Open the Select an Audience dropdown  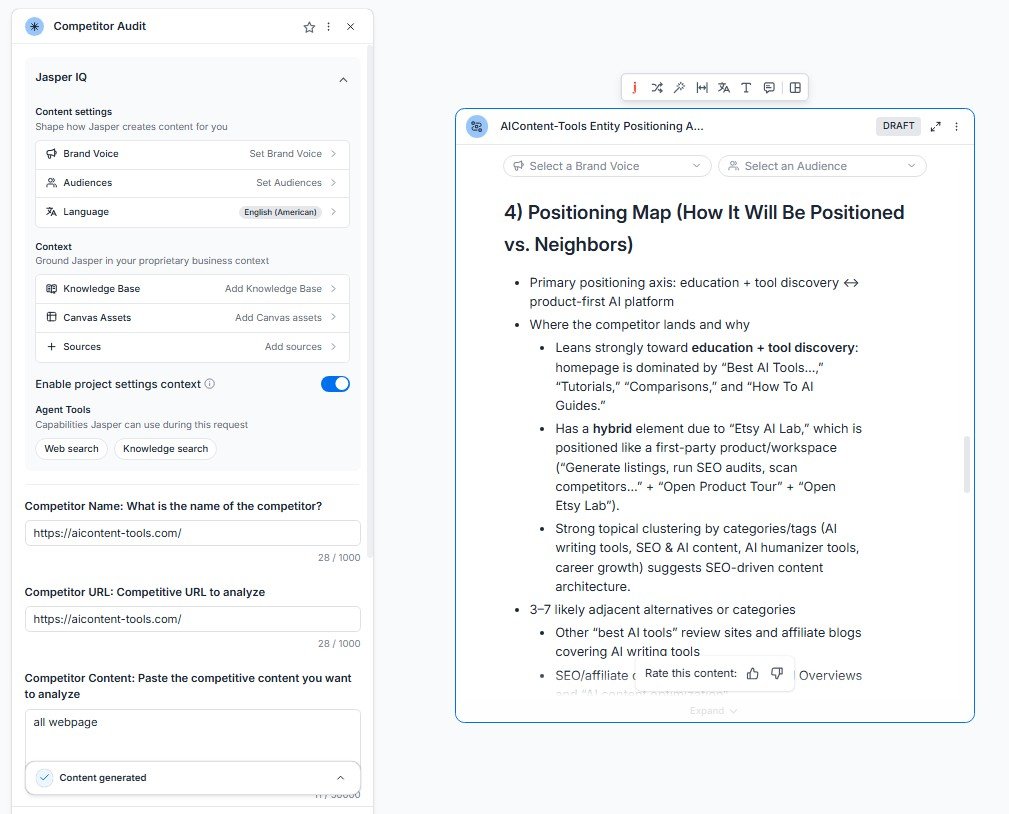(x=822, y=166)
